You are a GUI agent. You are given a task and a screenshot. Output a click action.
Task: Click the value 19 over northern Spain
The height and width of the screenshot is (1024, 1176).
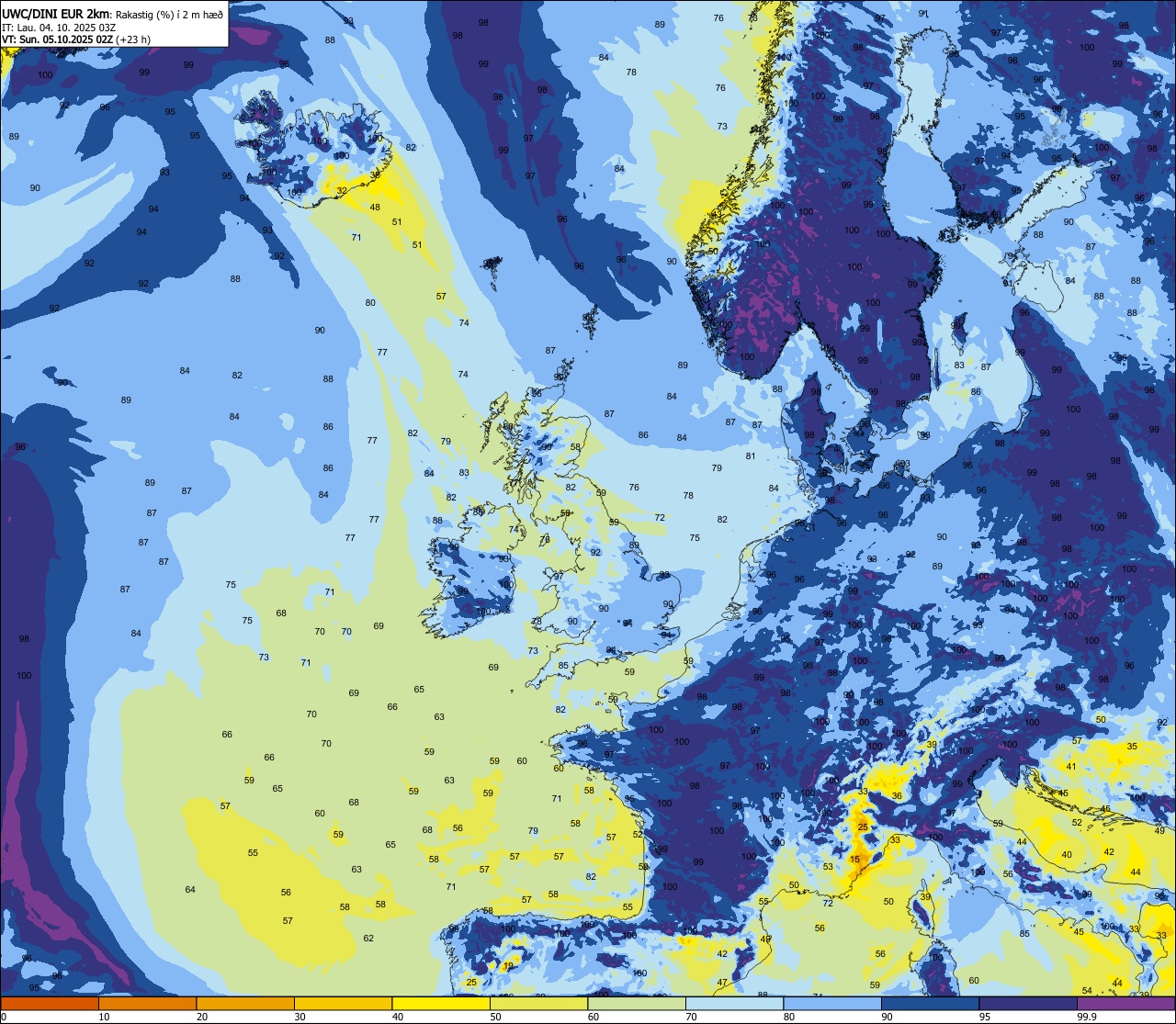509,966
